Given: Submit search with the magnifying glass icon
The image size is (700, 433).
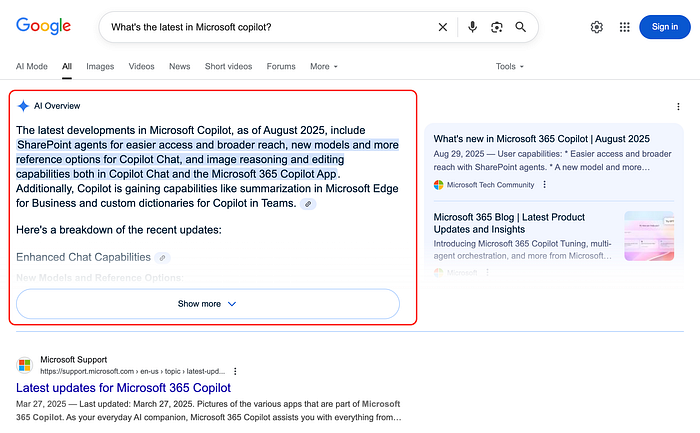Looking at the screenshot, I should [521, 27].
